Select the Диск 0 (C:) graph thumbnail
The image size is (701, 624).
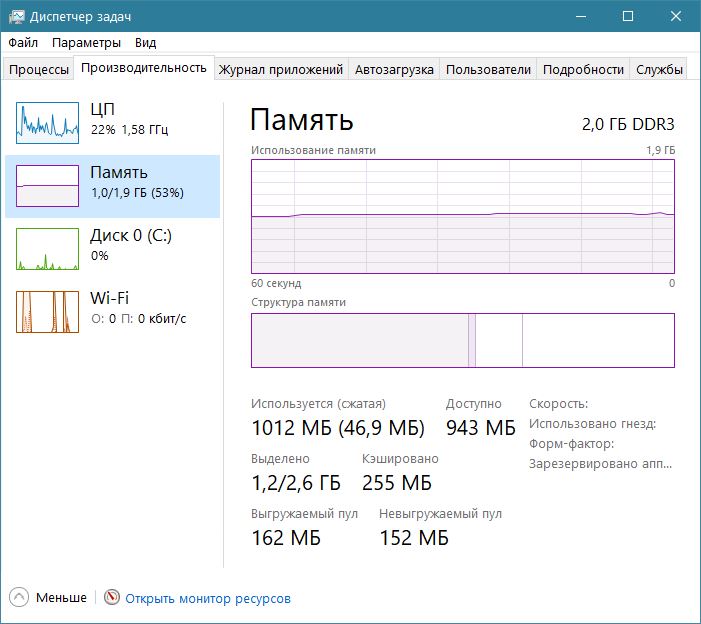[47, 249]
